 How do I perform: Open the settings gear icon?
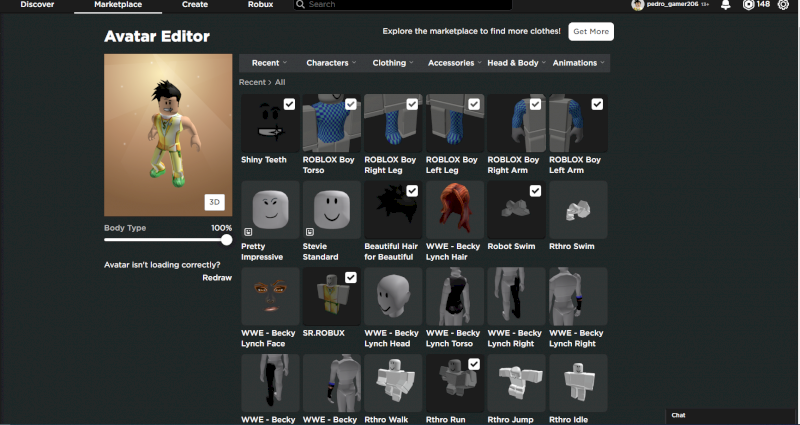pos(782,5)
